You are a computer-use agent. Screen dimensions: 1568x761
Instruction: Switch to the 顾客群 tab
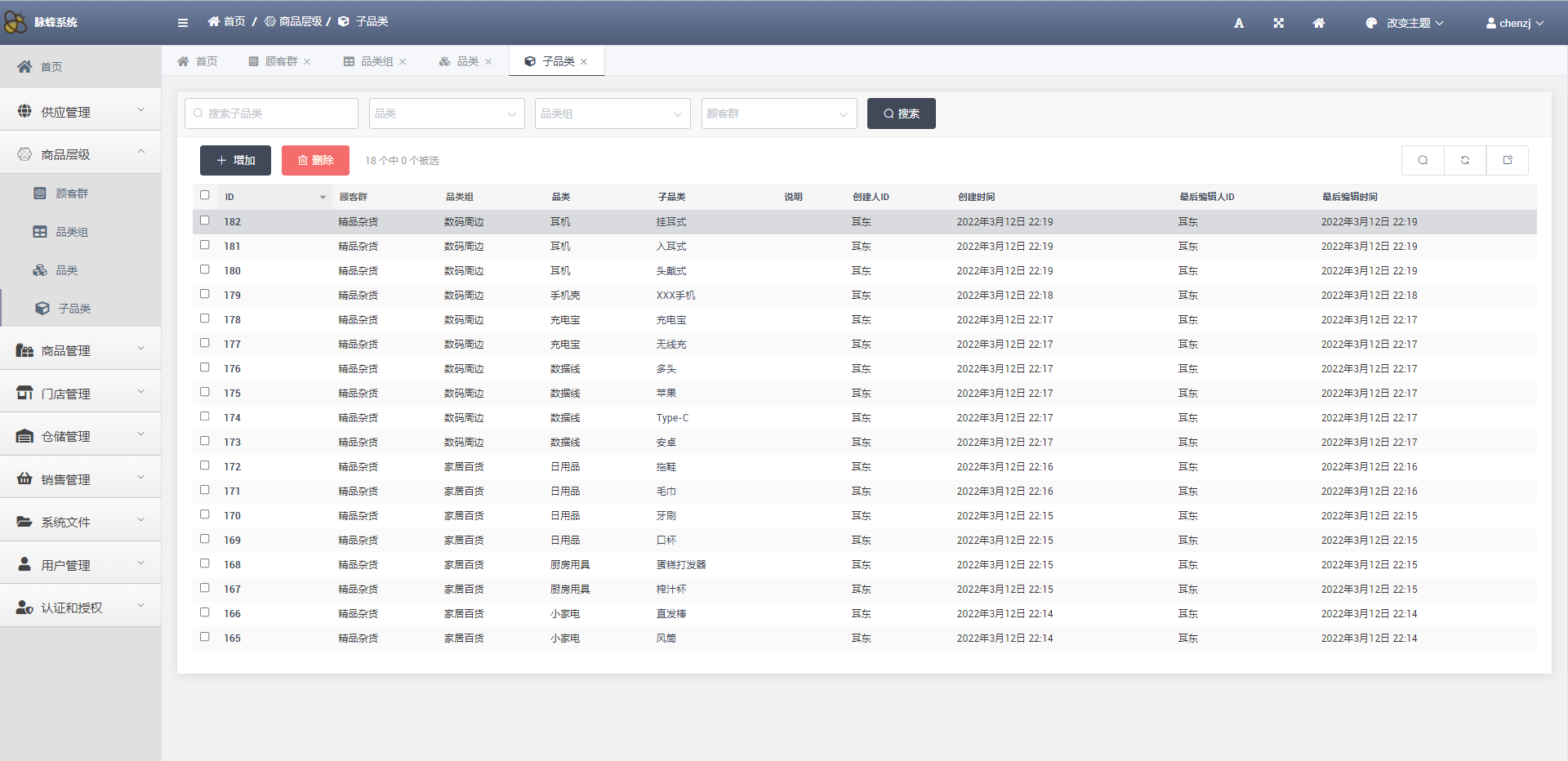click(280, 62)
